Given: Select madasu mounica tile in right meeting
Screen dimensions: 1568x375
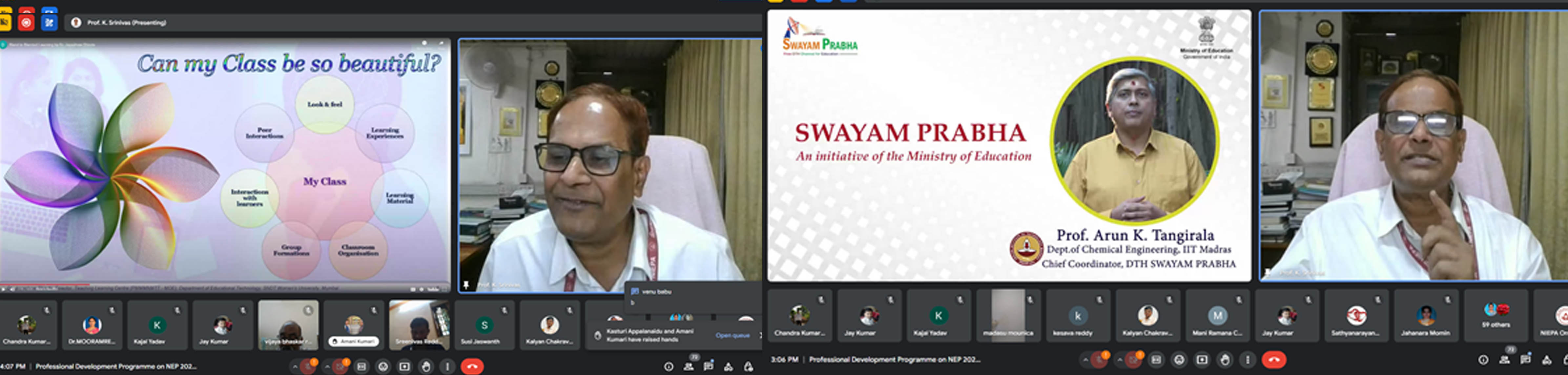Looking at the screenshot, I should (x=1008, y=315).
